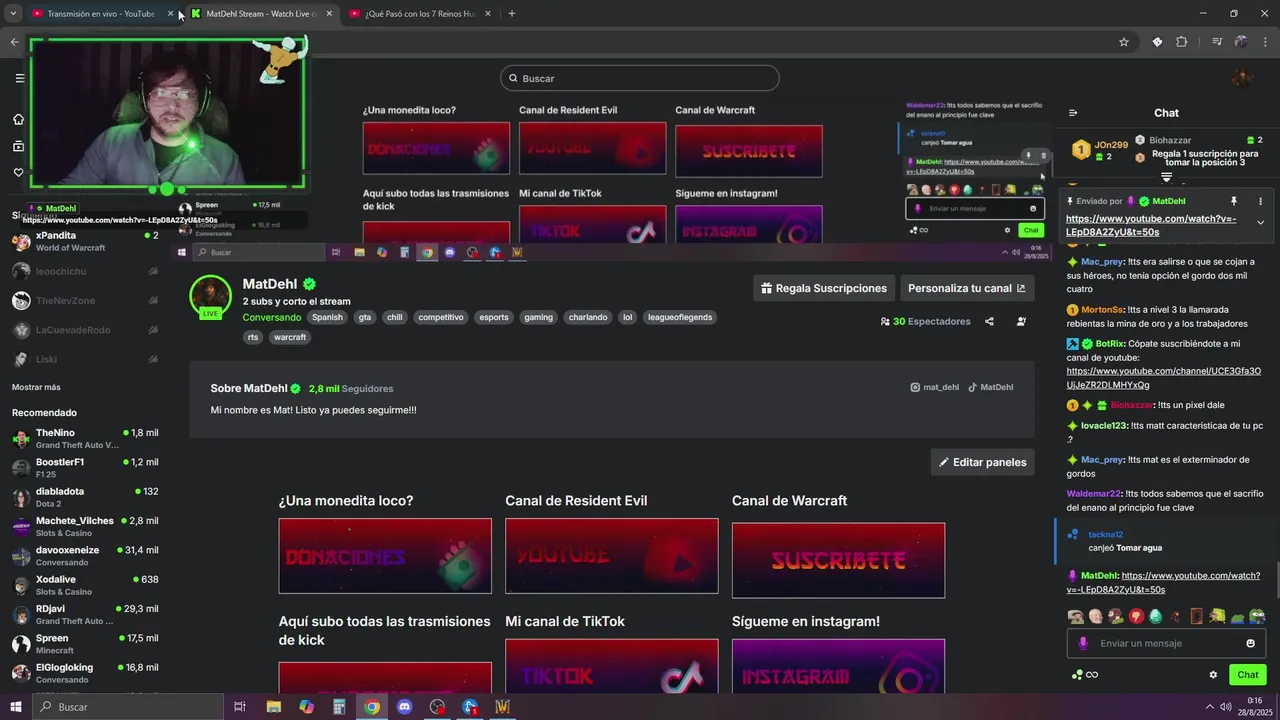Open Discord from the taskbar
The image size is (1280, 720).
(404, 707)
